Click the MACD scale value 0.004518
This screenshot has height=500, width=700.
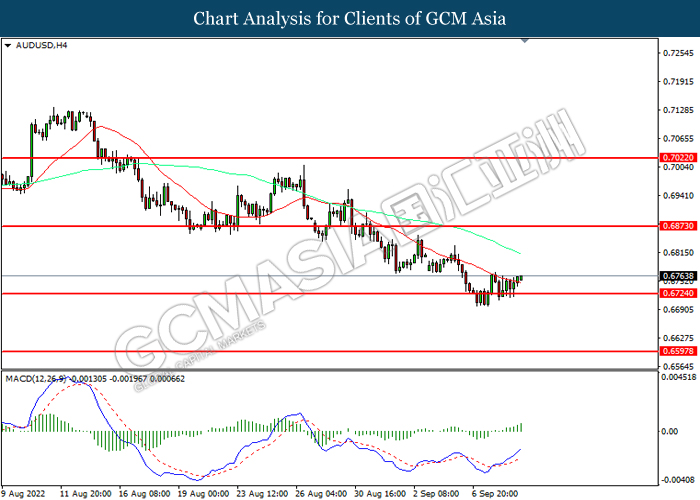[679, 377]
